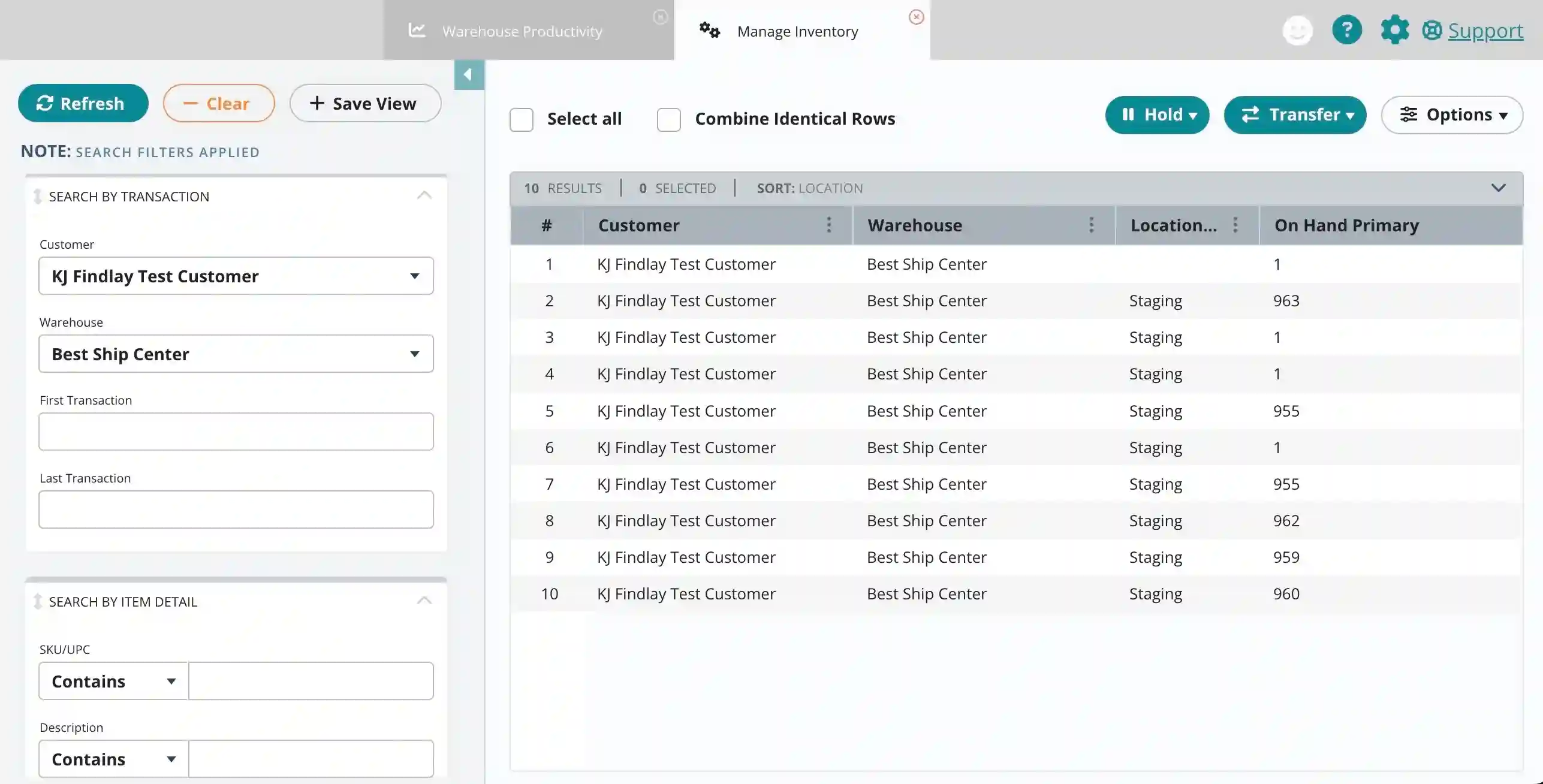Viewport: 1543px width, 784px height.
Task: Open the Location column kebab menu
Action: click(1235, 225)
